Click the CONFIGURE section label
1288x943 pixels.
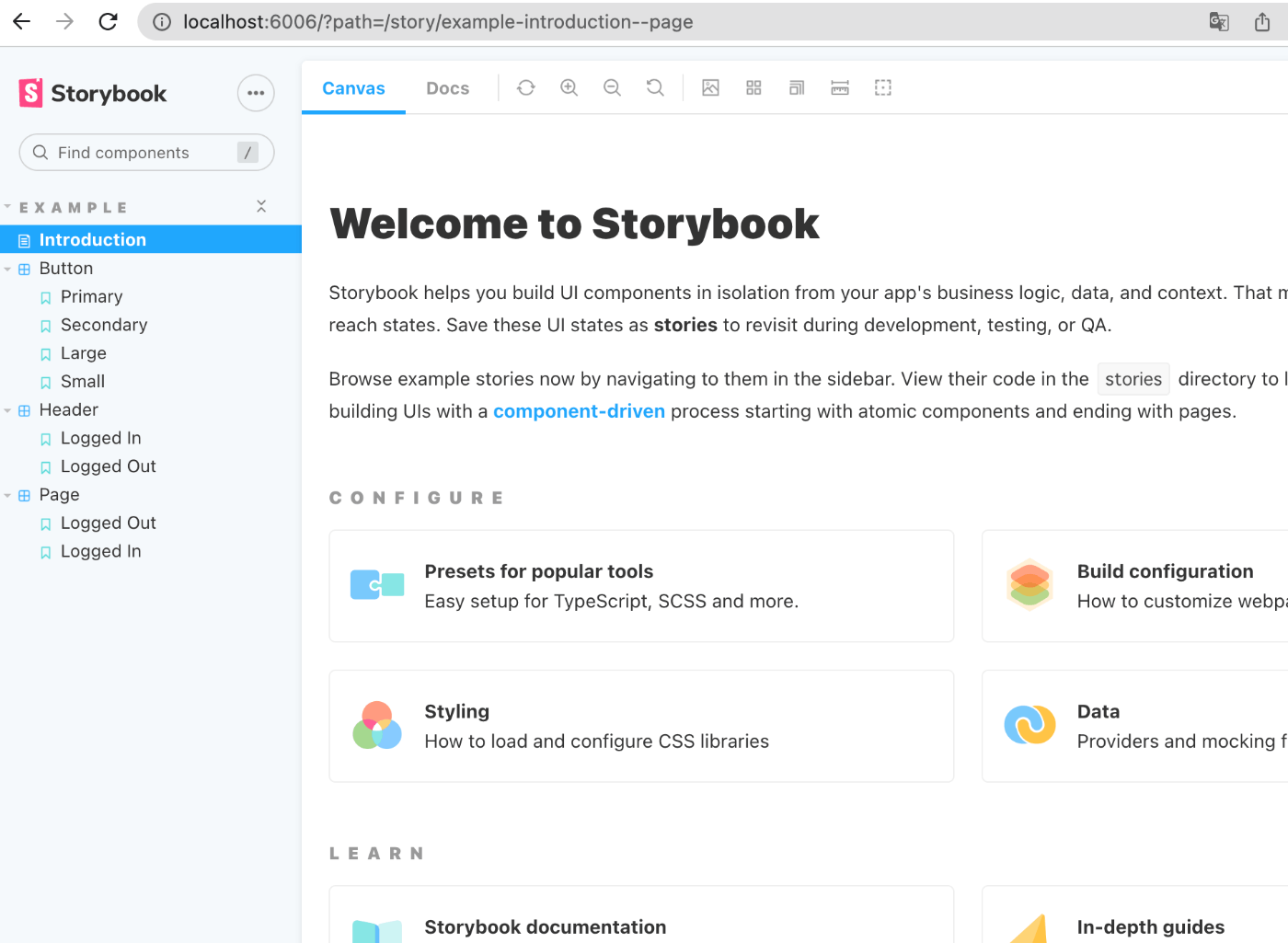point(417,498)
